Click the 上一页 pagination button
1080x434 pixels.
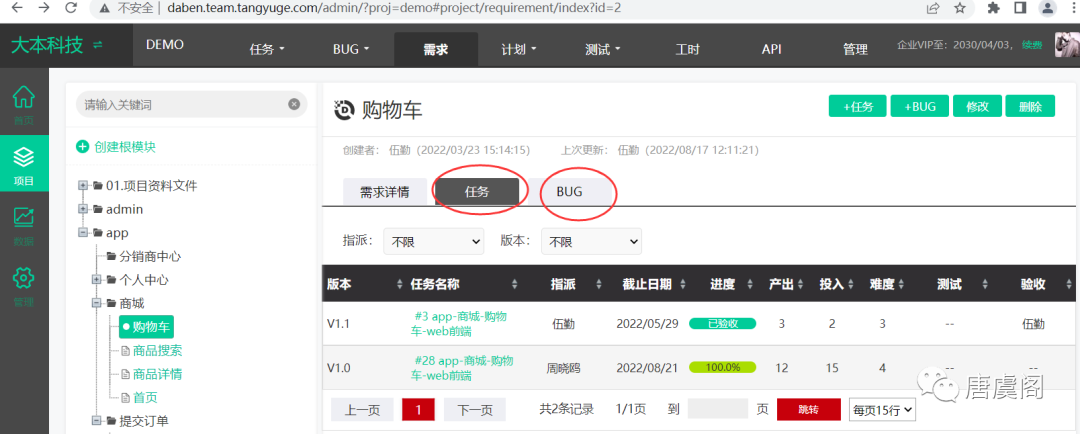(x=362, y=409)
